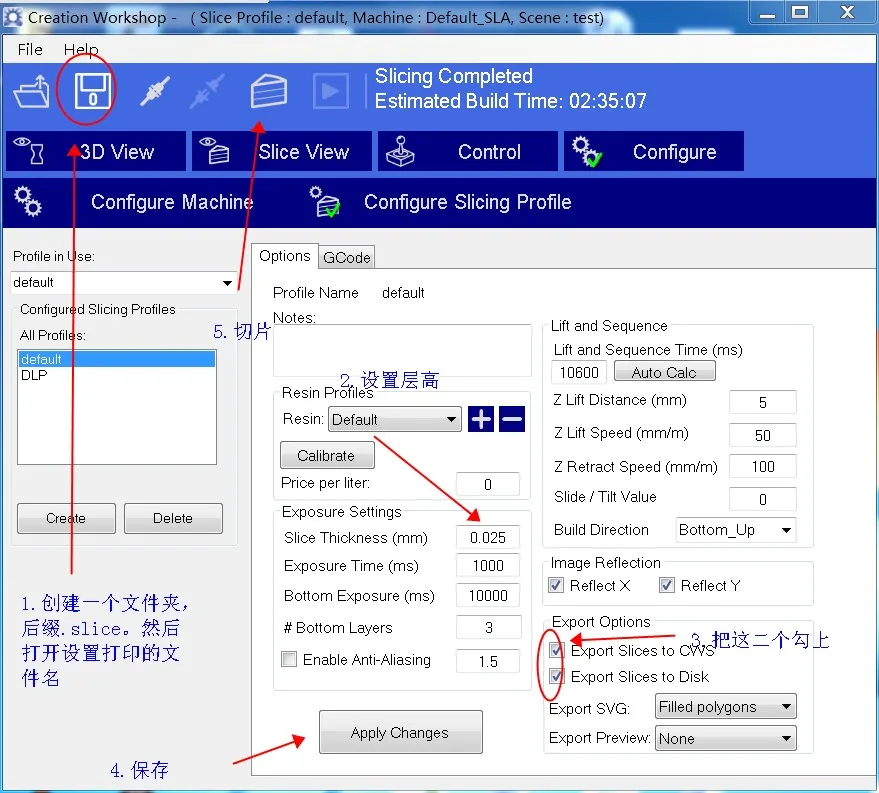This screenshot has width=879, height=793.
Task: Open Configure Machine section
Action: (135, 202)
